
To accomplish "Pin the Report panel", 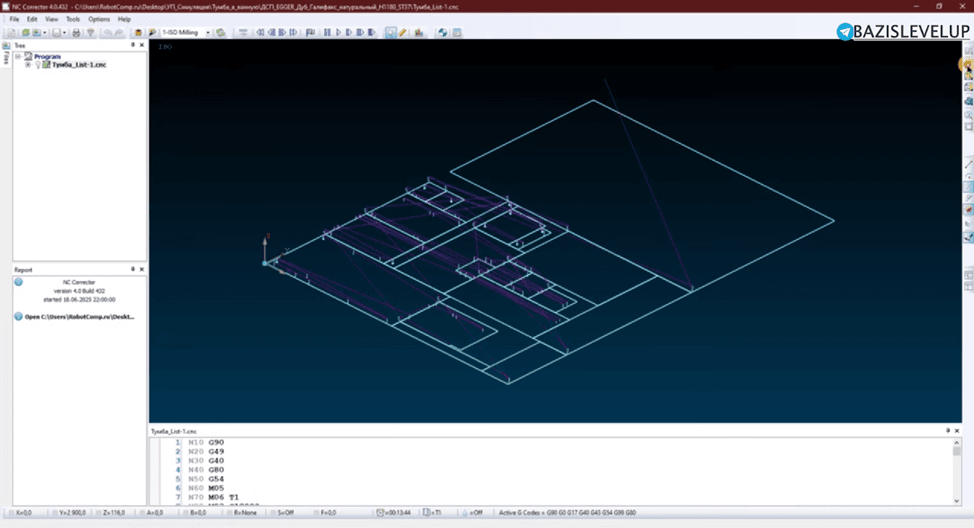I will click(x=132, y=270).
